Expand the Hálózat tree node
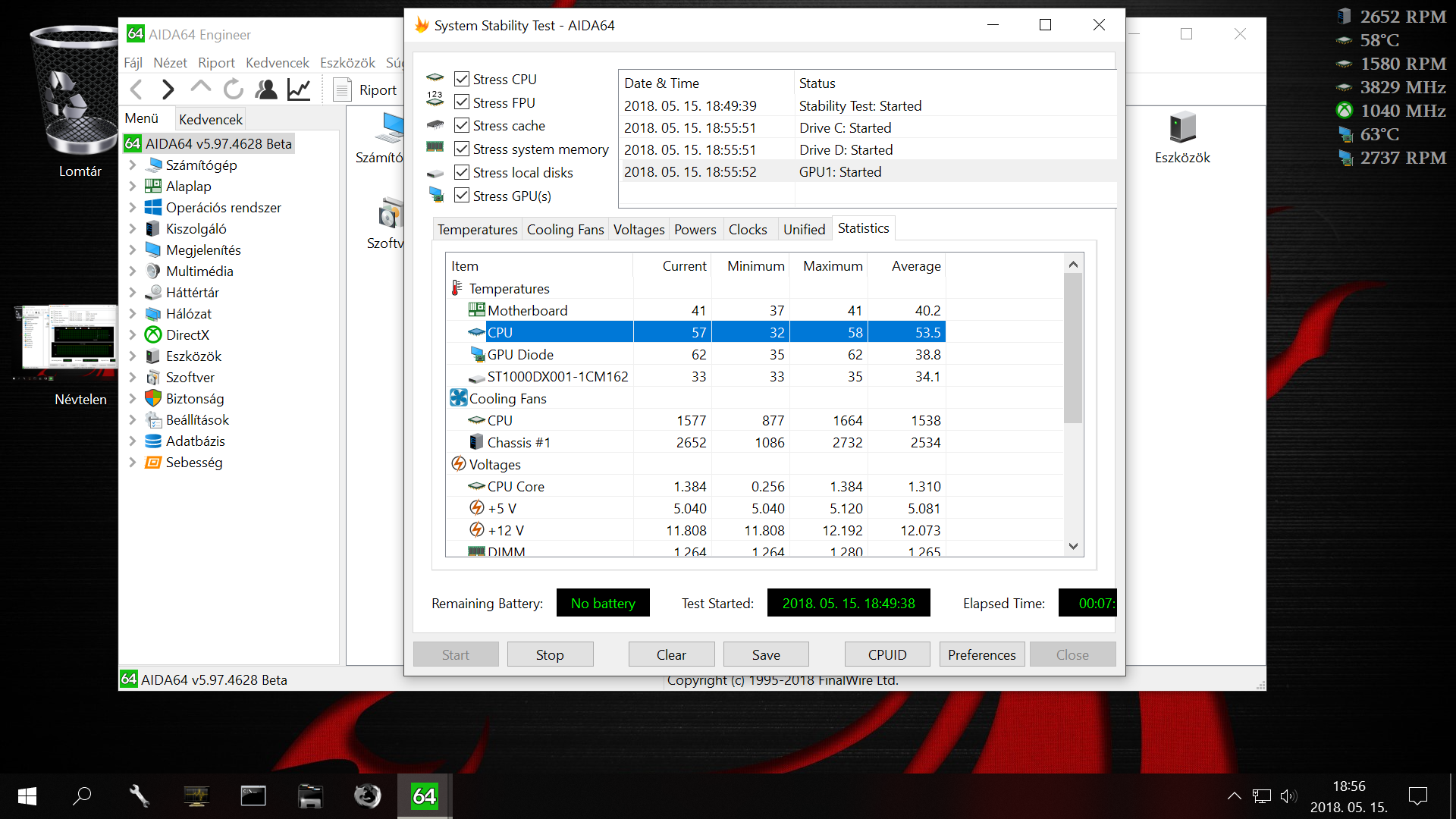Viewport: 1456px width, 819px height. pyautogui.click(x=133, y=313)
